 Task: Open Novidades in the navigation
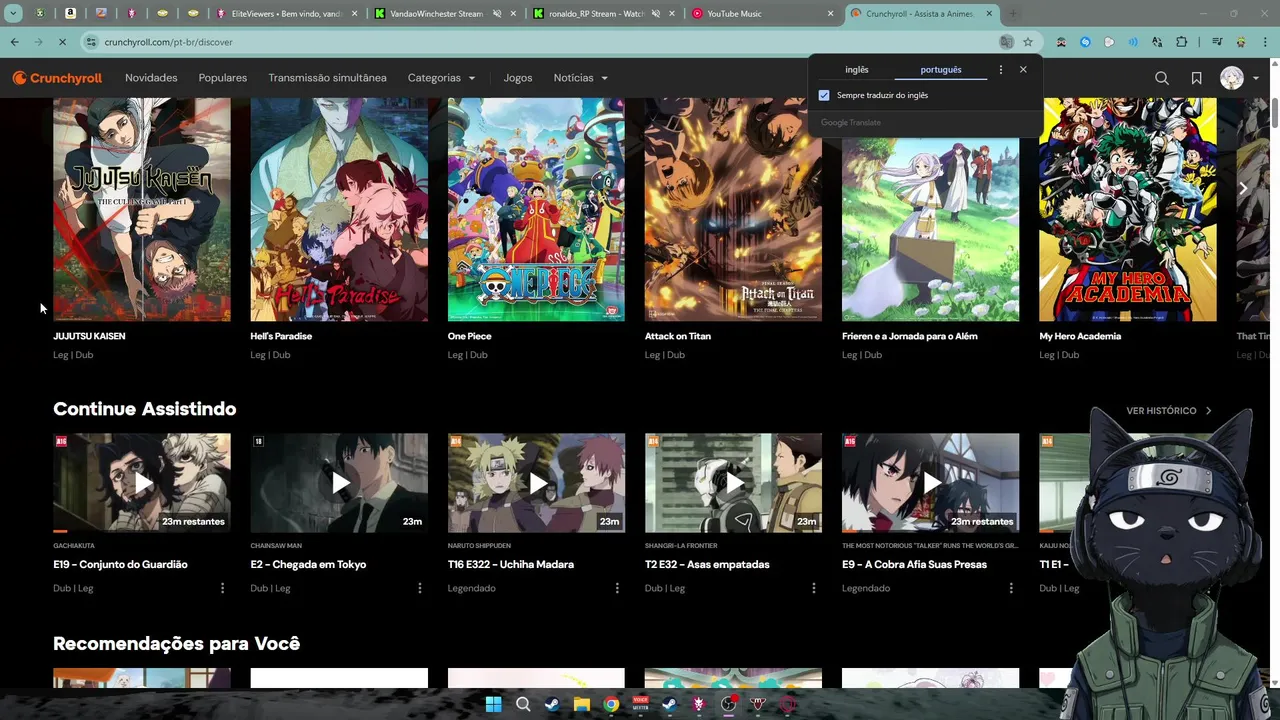pyautogui.click(x=151, y=78)
